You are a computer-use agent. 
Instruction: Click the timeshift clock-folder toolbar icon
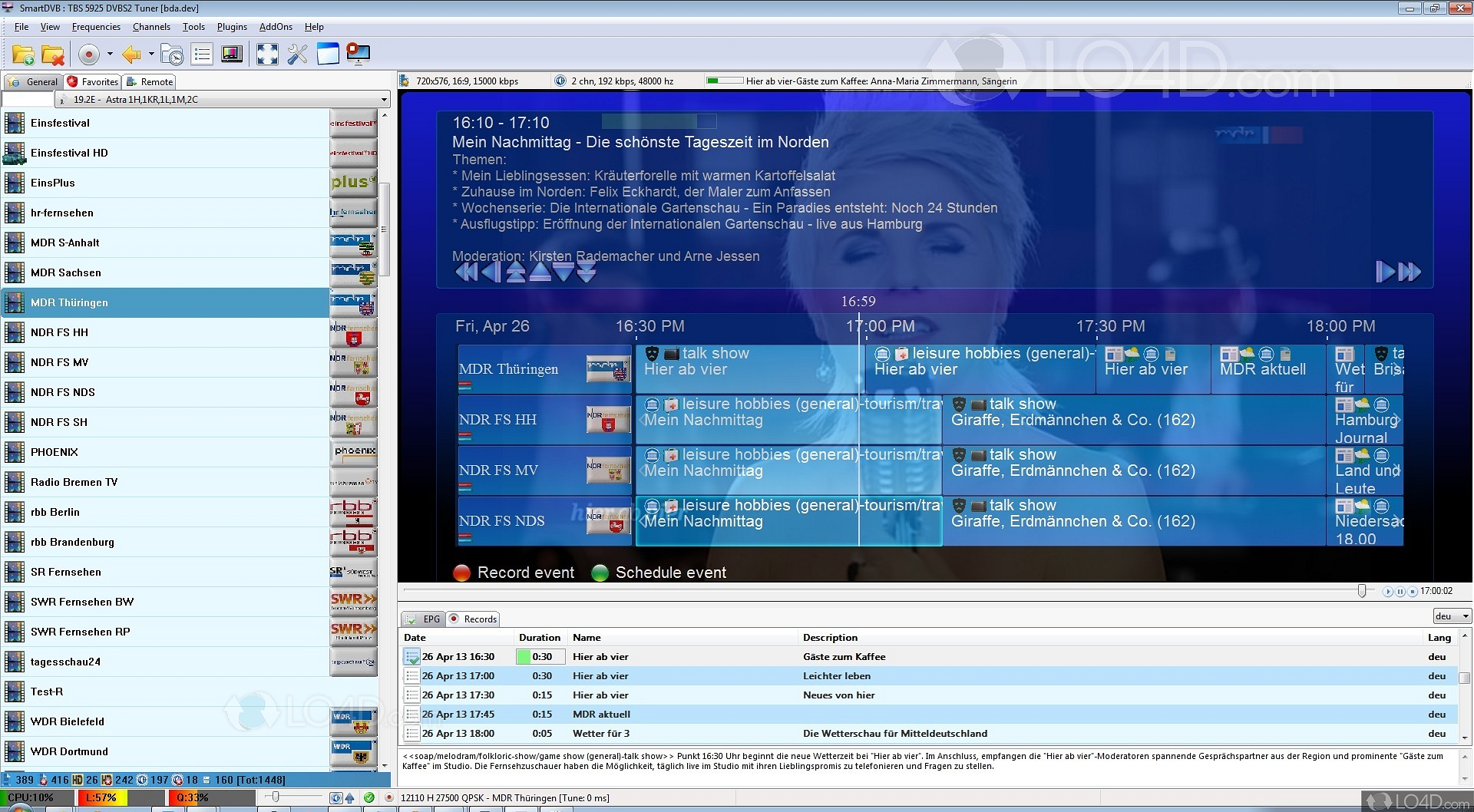(171, 54)
